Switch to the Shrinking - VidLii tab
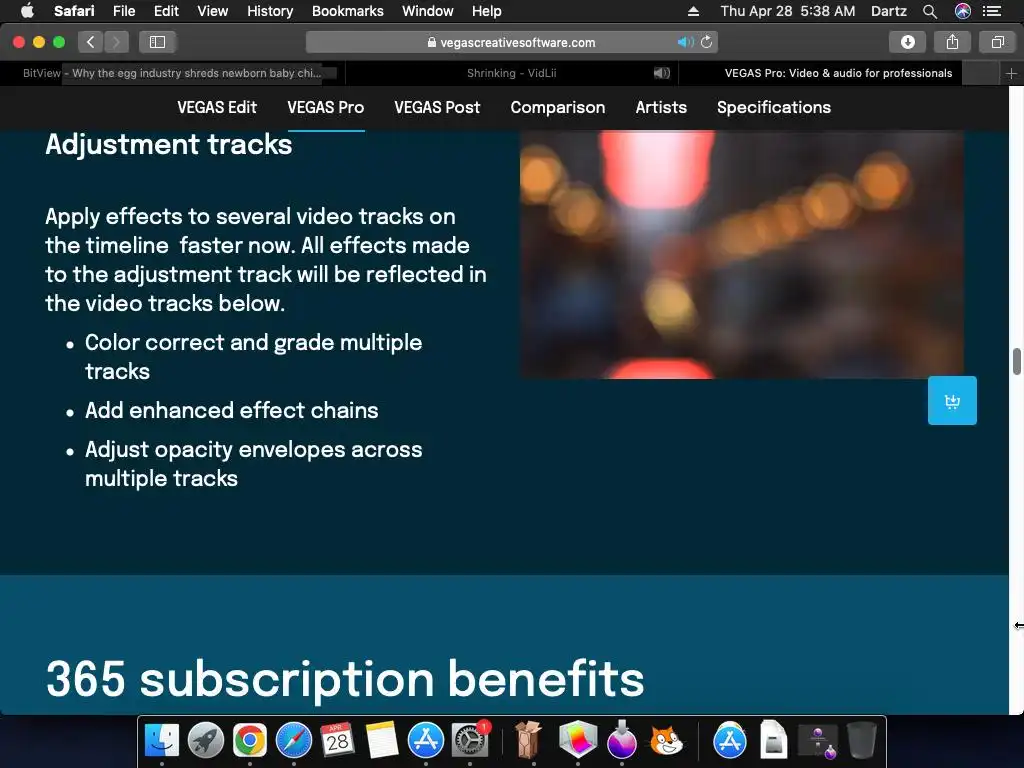The height and width of the screenshot is (768, 1024). coord(511,73)
